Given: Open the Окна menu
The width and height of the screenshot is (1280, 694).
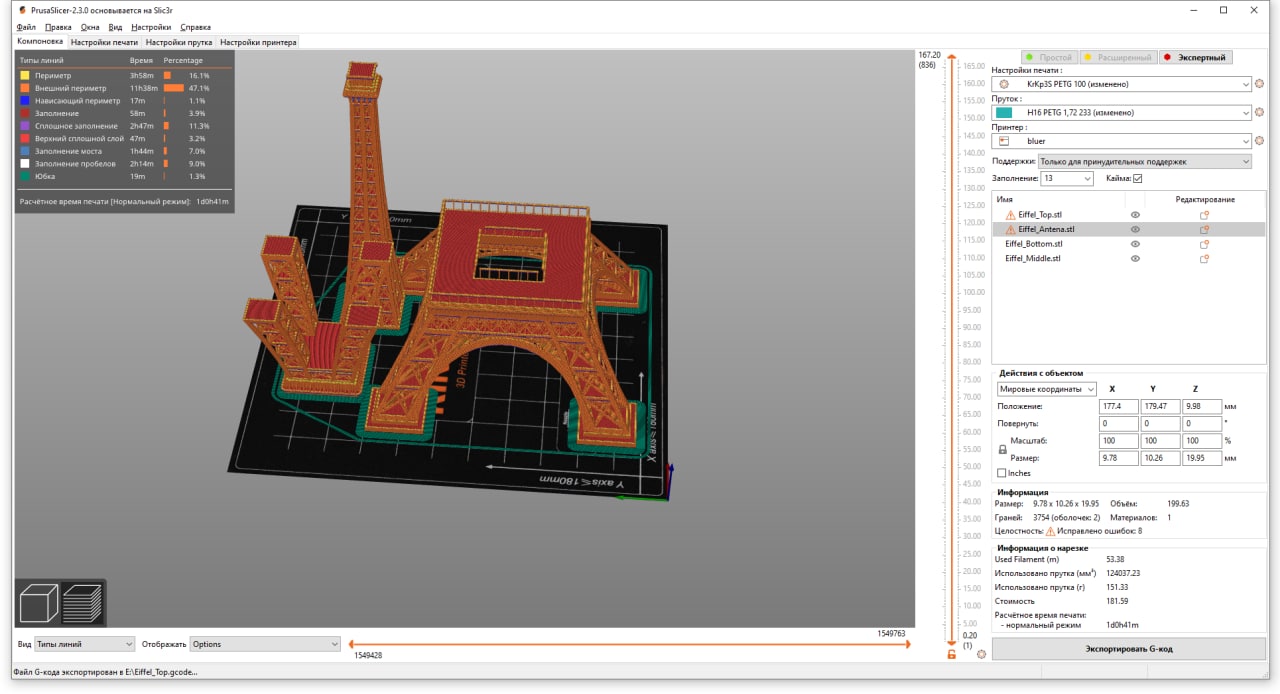Looking at the screenshot, I should click(90, 27).
